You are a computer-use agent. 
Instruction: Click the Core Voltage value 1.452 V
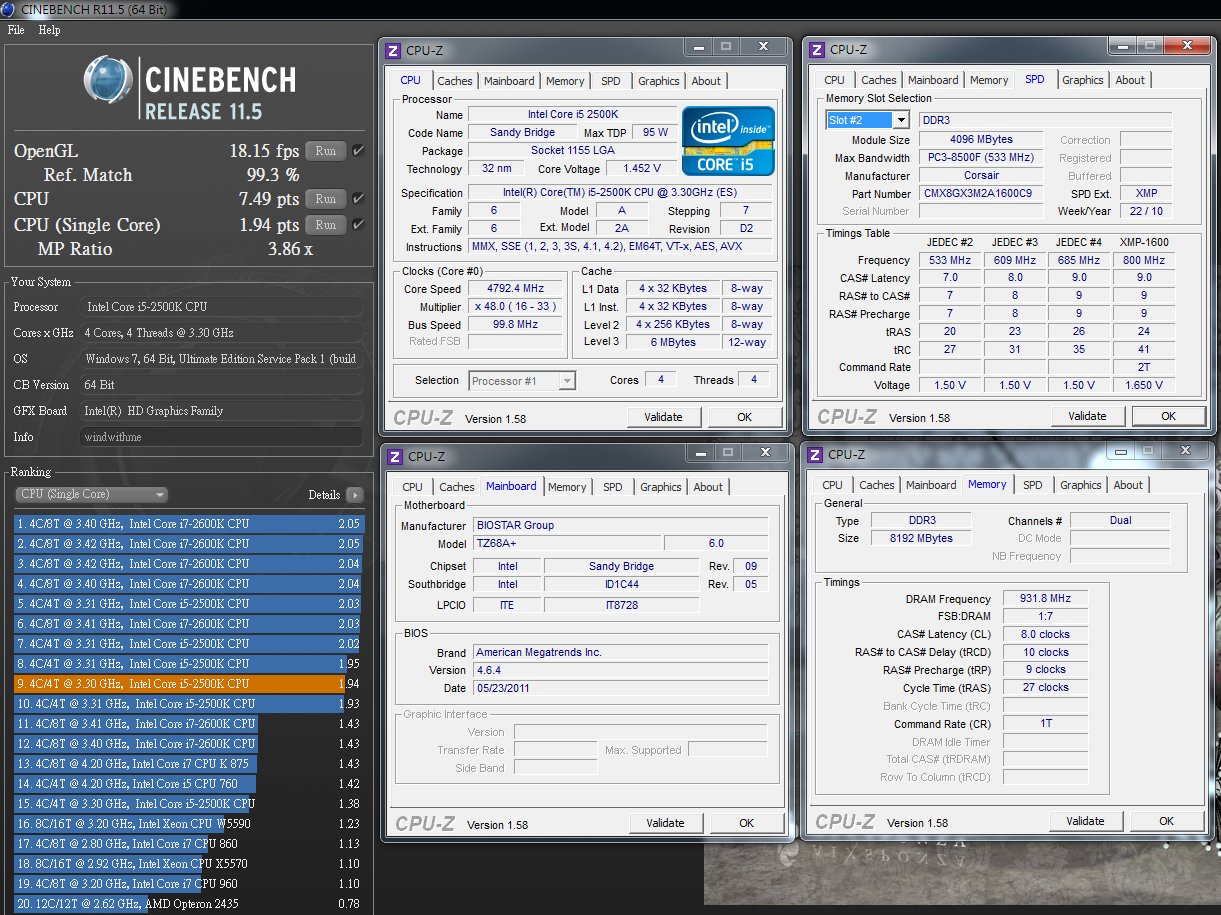(641, 169)
